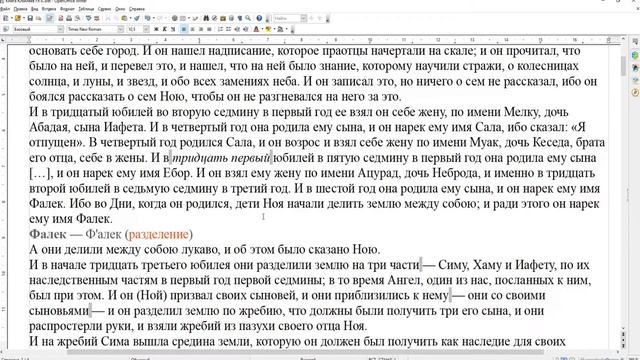The image size is (640, 360).
Task: Open the Файл menu
Action: coord(6,9)
